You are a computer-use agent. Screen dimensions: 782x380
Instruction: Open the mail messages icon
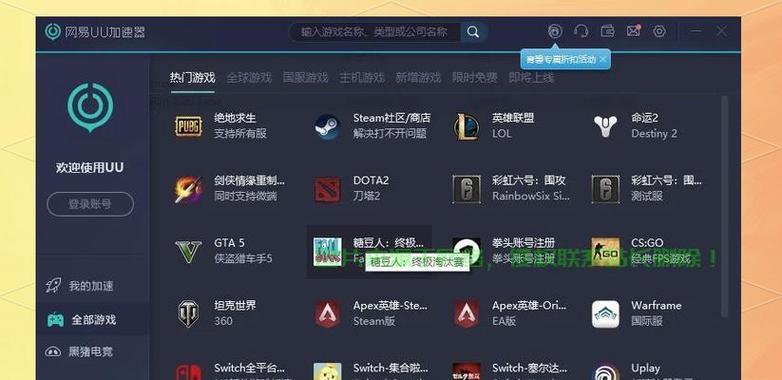coord(633,31)
